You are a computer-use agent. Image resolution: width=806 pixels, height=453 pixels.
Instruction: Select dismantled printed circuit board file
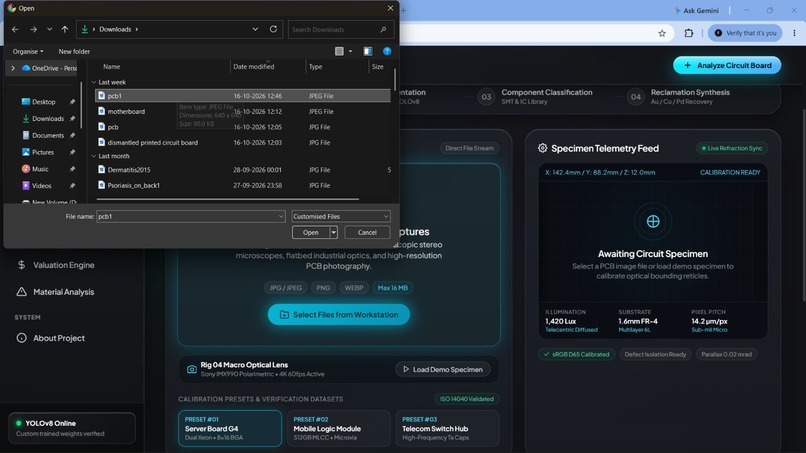pos(243,142)
